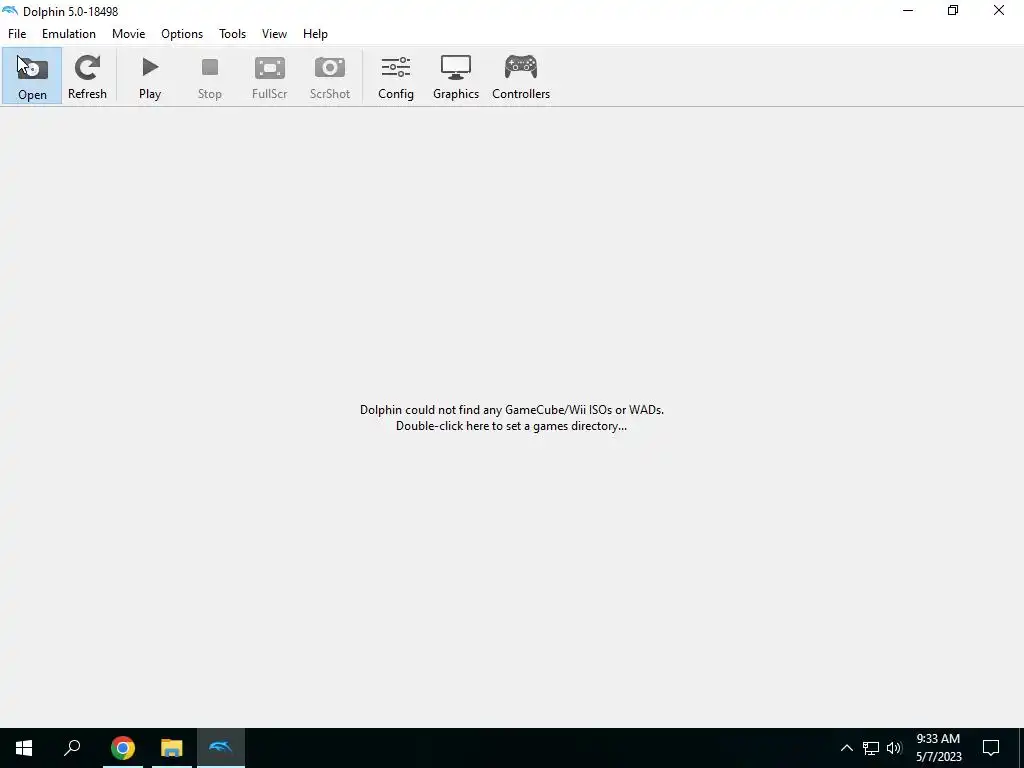Stop emulation with Stop icon

coord(210,76)
